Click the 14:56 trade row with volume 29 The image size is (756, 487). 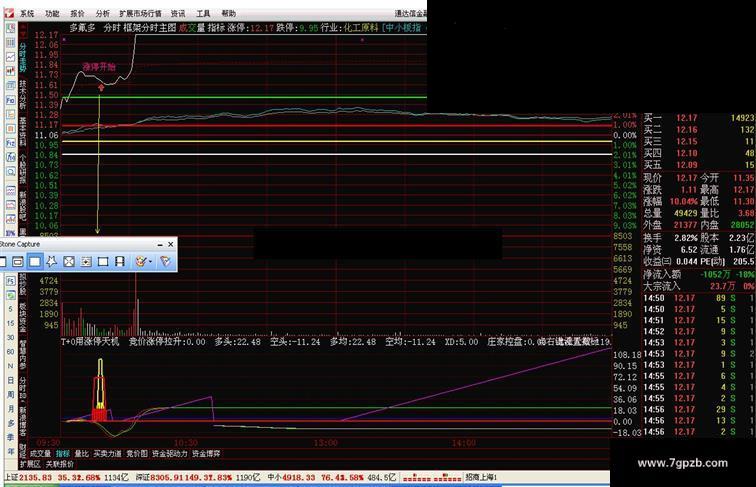[x=698, y=409]
